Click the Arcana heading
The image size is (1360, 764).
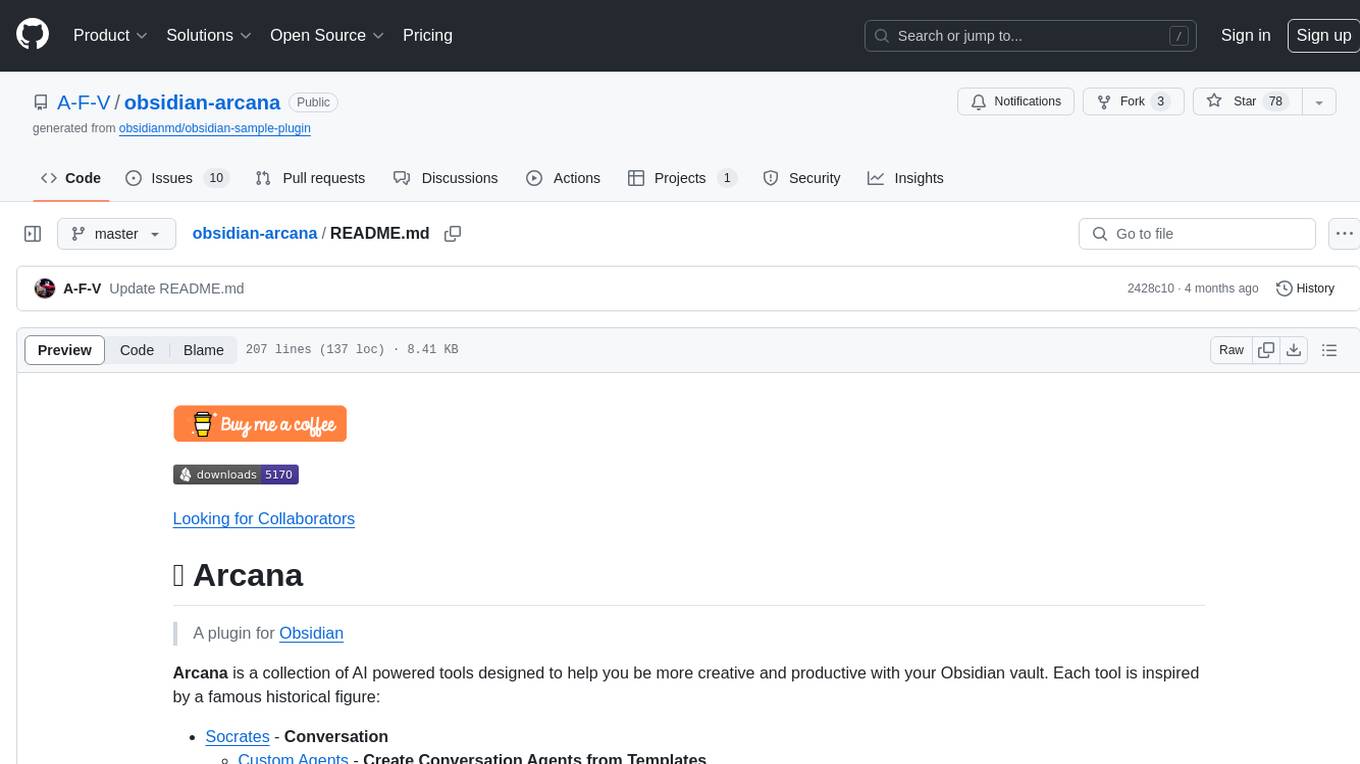click(238, 575)
